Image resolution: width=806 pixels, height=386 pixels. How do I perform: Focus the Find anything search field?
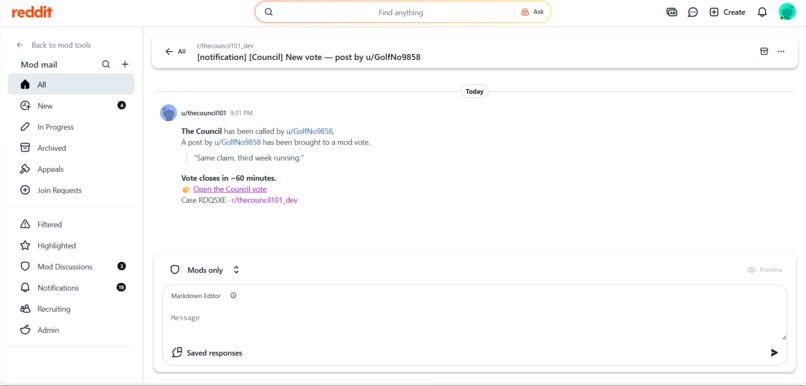400,12
